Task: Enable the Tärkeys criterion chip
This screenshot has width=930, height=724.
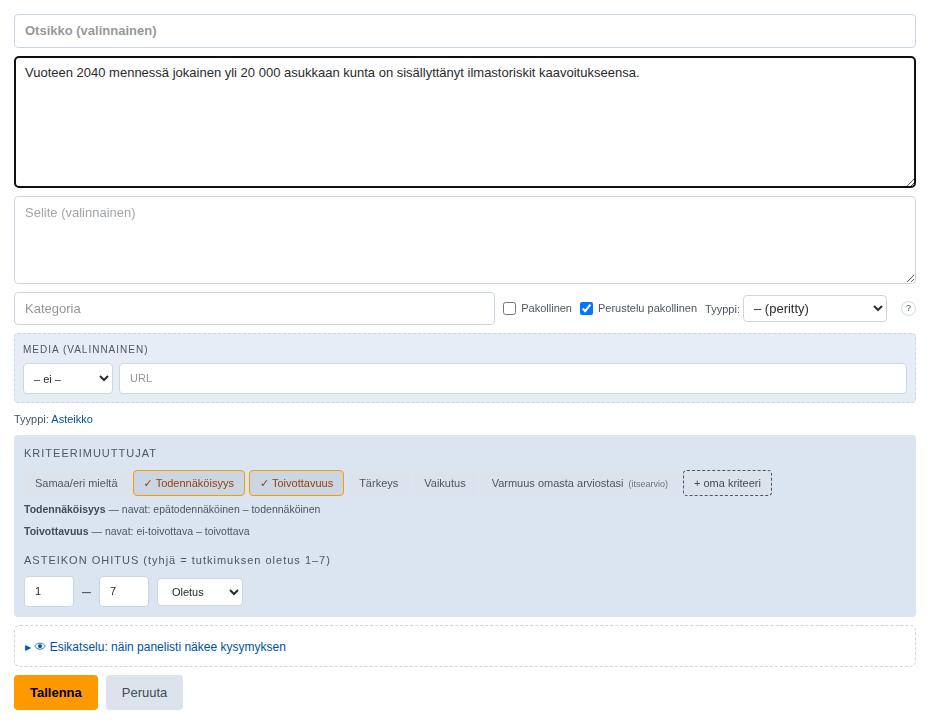Action: coord(378,483)
